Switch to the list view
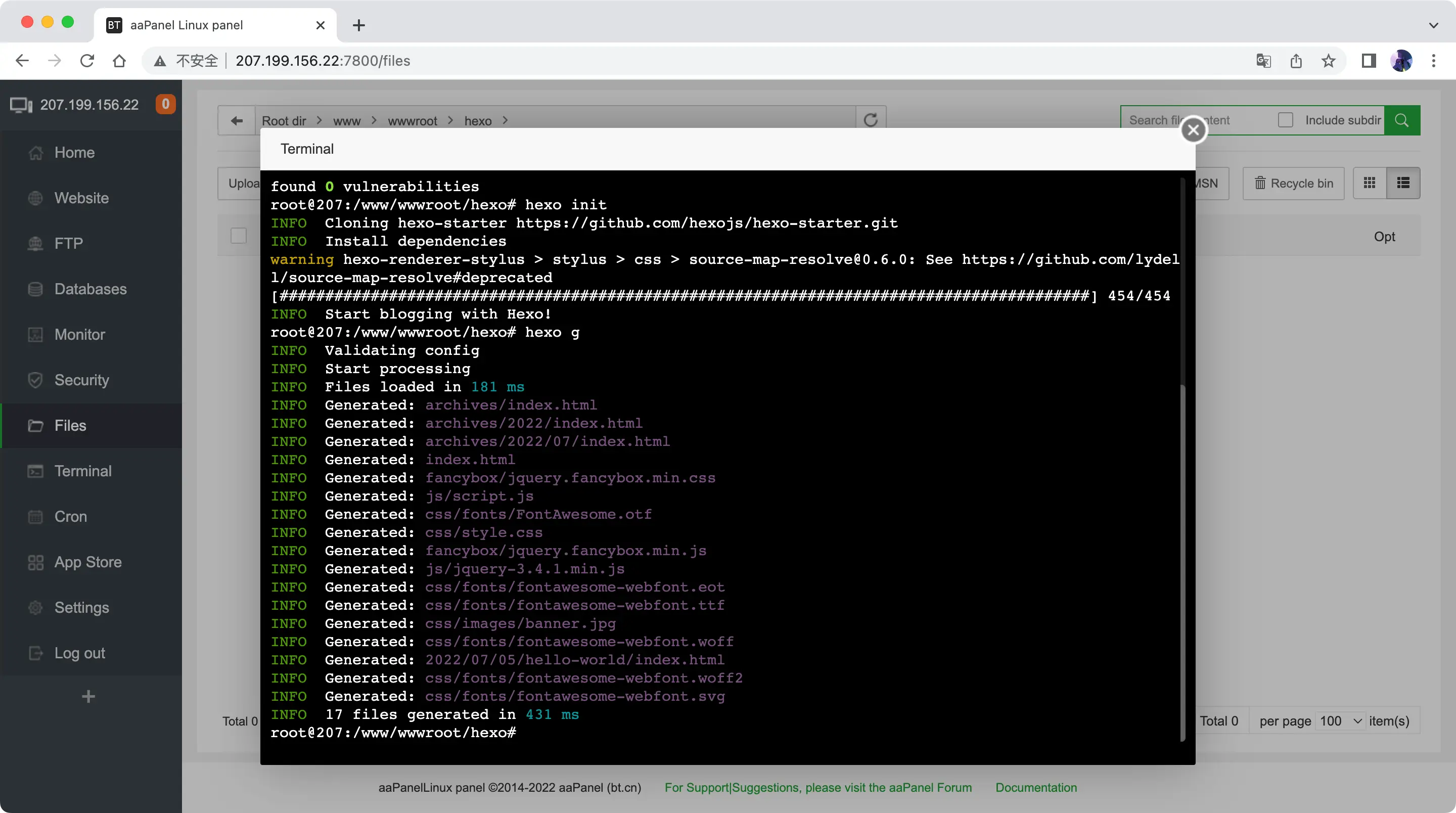Screen dimensions: 1456x813 point(1403,183)
